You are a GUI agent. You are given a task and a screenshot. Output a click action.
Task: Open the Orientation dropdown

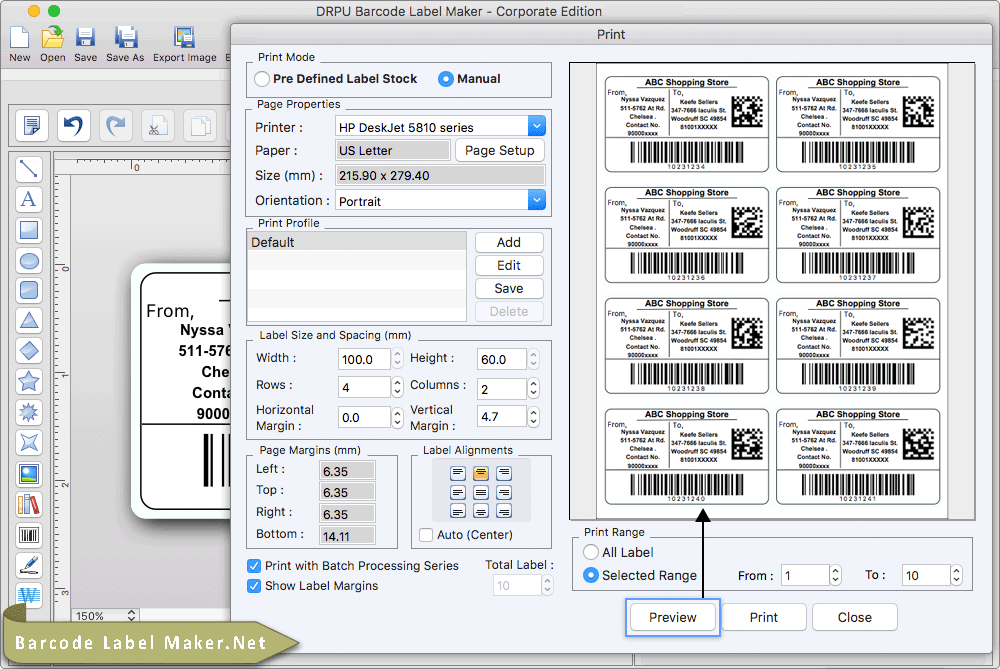click(537, 200)
